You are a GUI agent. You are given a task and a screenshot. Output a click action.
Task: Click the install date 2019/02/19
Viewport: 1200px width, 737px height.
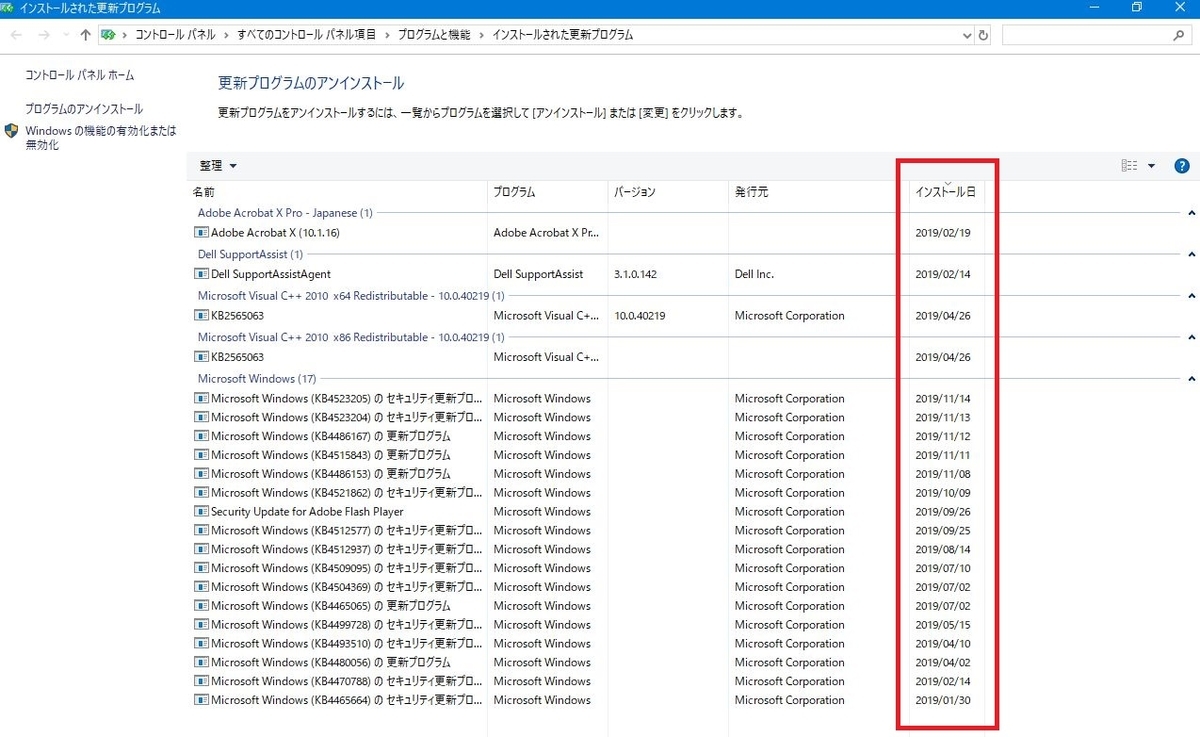tap(943, 233)
